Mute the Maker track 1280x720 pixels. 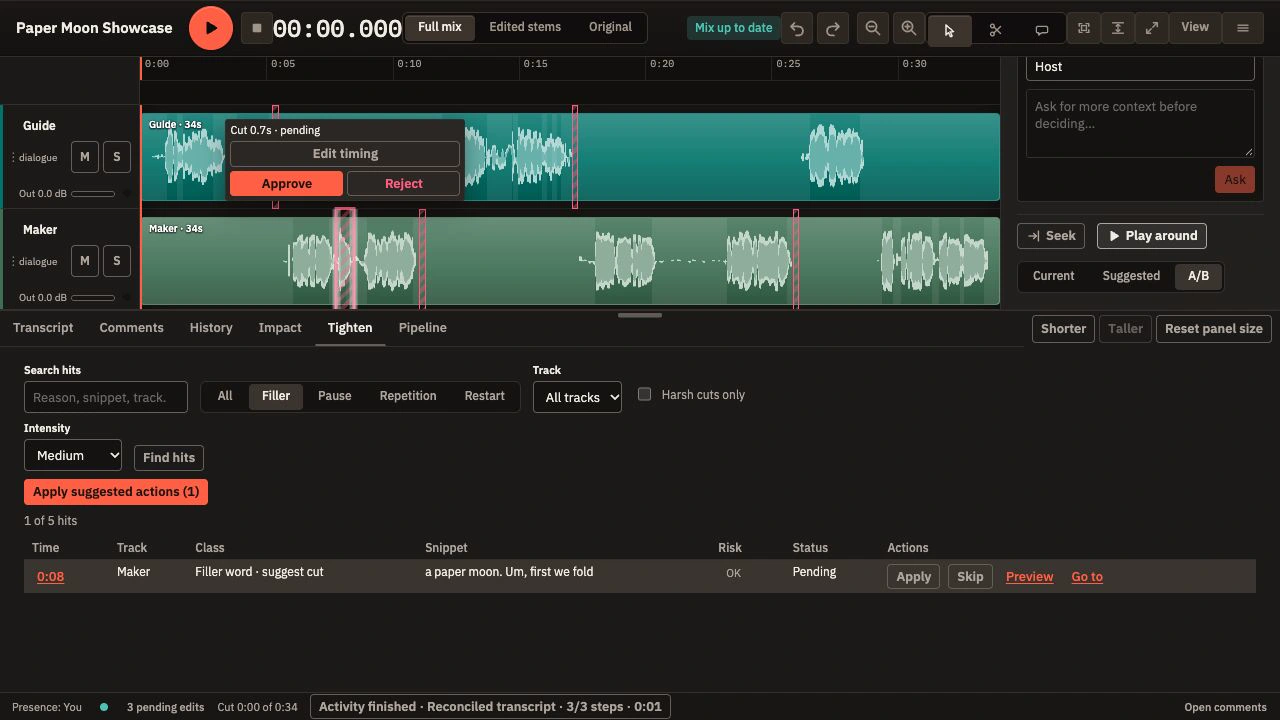[85, 261]
